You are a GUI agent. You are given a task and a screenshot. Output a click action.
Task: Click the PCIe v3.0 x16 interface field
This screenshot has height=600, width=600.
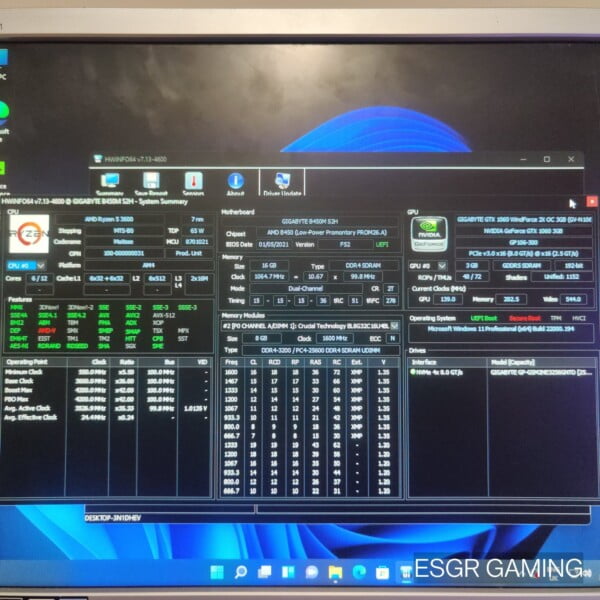524,253
